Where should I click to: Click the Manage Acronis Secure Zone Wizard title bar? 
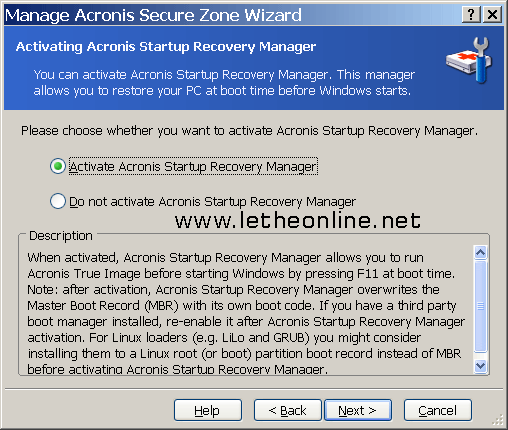[x=232, y=15]
